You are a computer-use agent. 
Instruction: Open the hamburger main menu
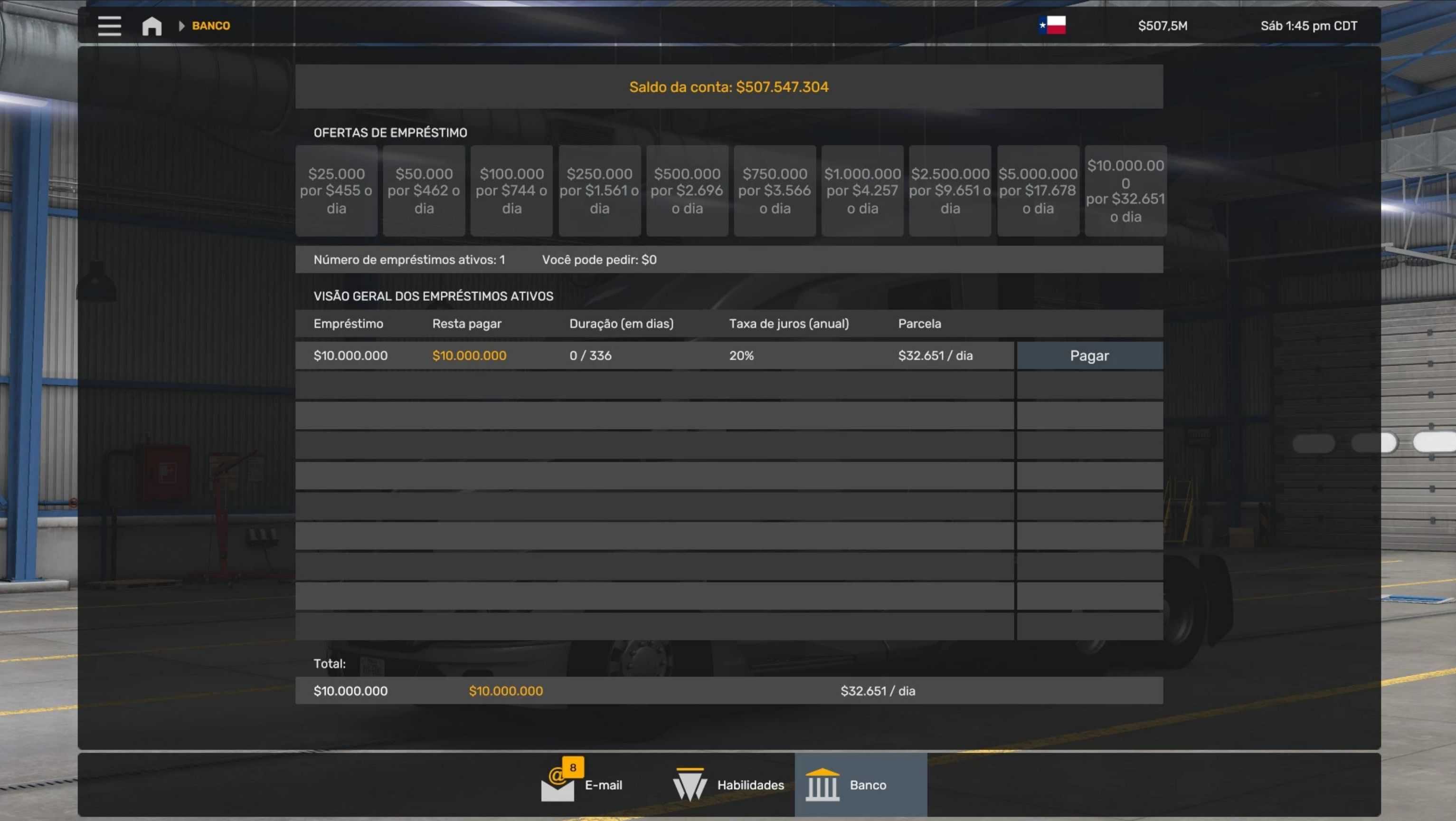click(109, 26)
